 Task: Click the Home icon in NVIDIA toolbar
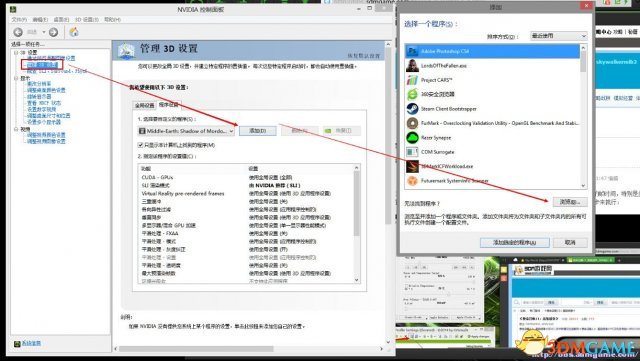[74, 32]
